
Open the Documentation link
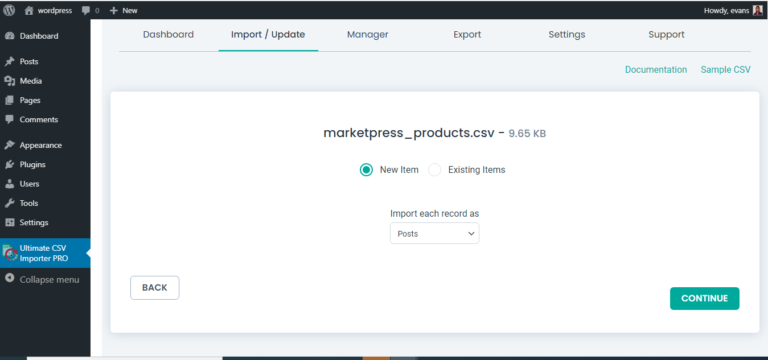pos(656,70)
